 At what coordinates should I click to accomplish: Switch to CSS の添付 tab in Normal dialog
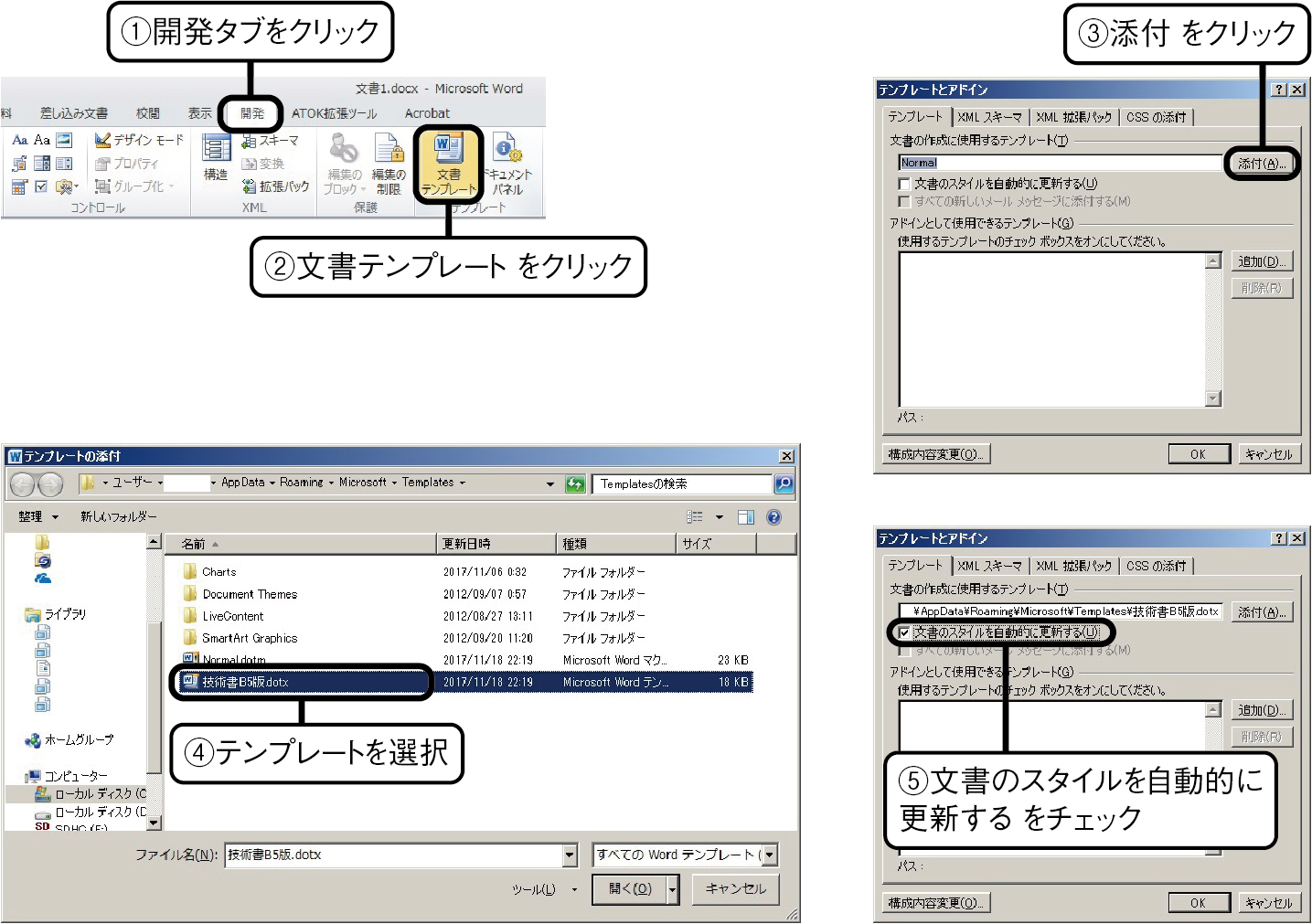[1157, 117]
